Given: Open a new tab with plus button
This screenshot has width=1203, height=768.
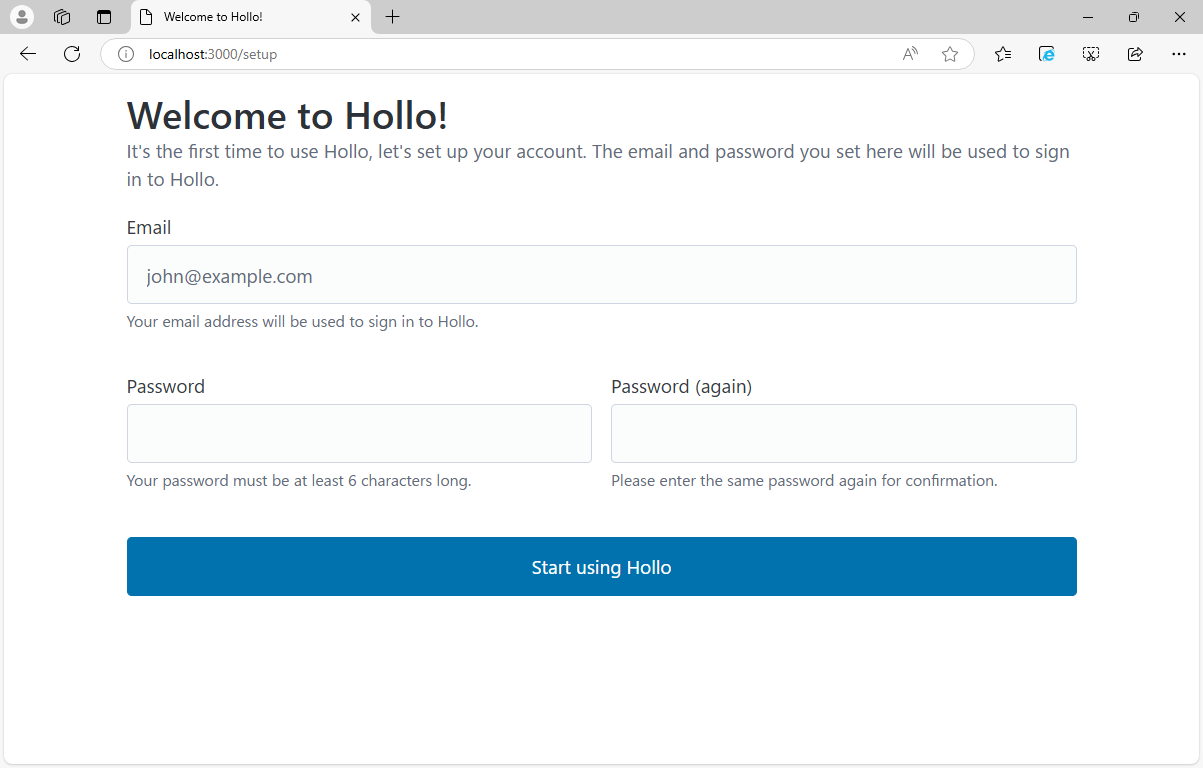Looking at the screenshot, I should 393,17.
